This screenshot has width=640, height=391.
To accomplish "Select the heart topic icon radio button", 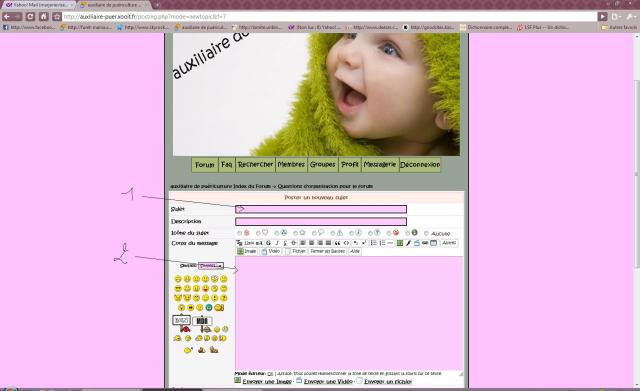I will [x=258, y=233].
